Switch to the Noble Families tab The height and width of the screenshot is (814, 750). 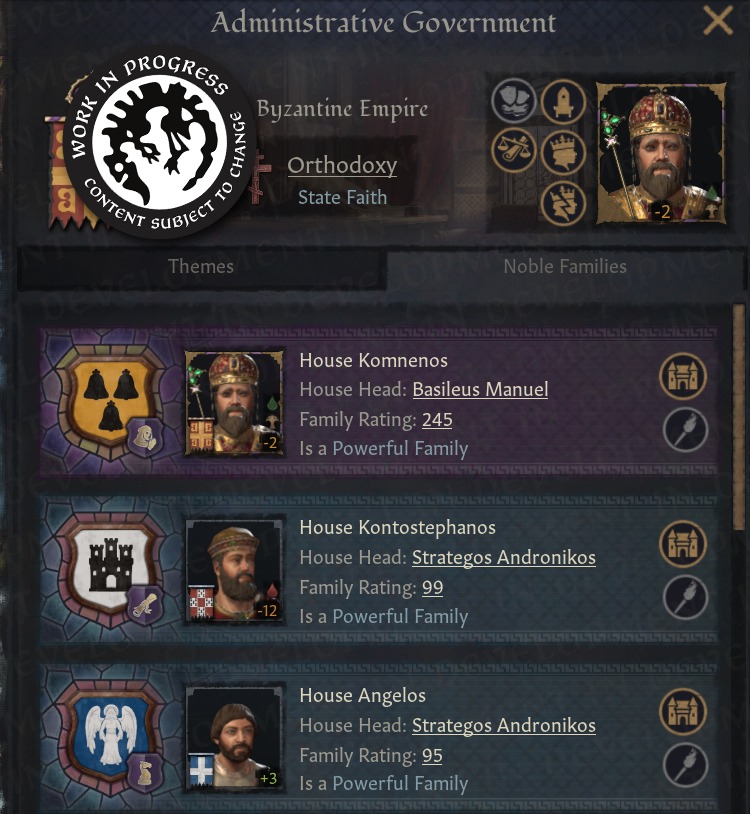coord(565,266)
